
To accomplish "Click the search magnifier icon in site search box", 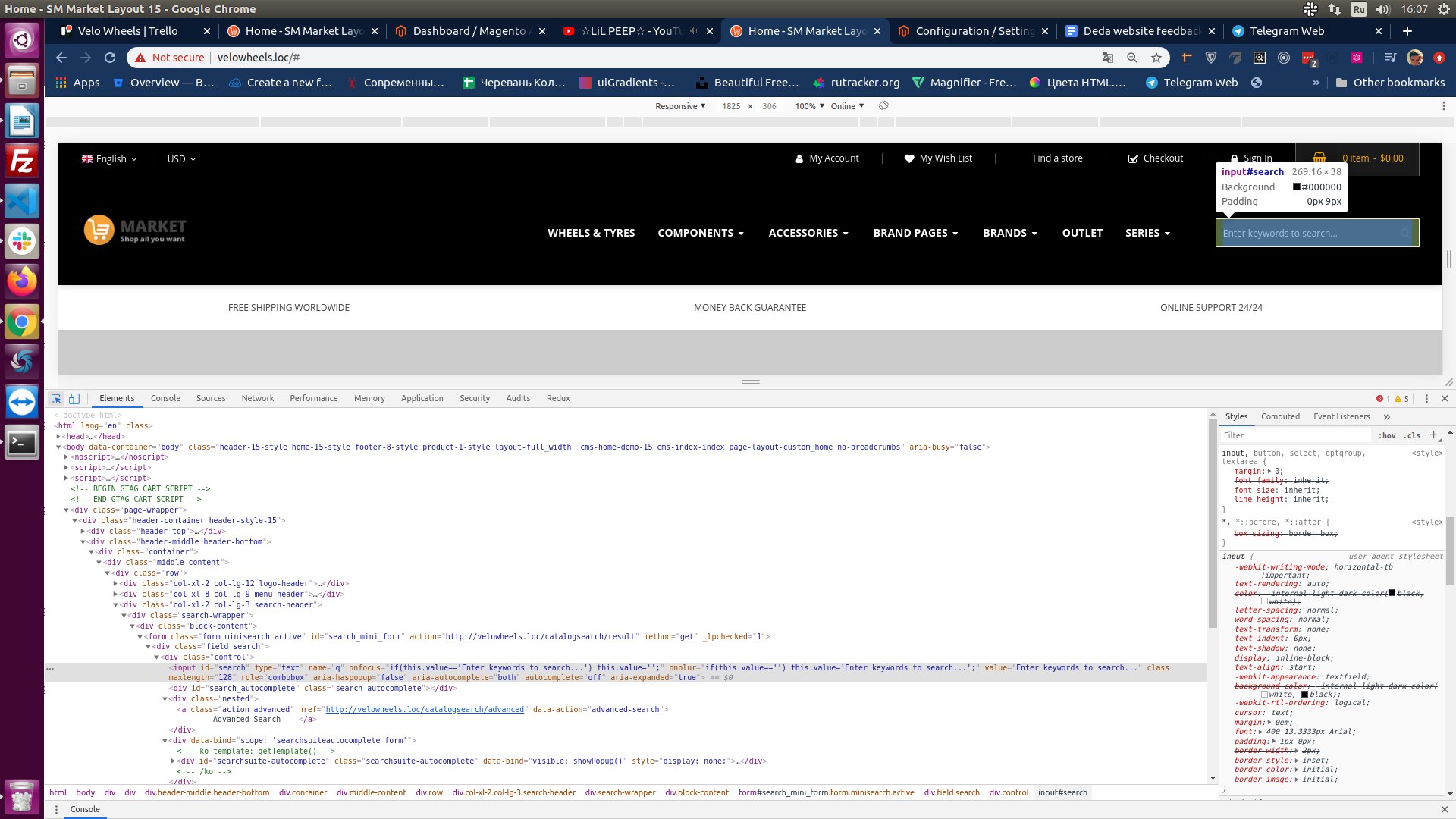I will click(1405, 233).
